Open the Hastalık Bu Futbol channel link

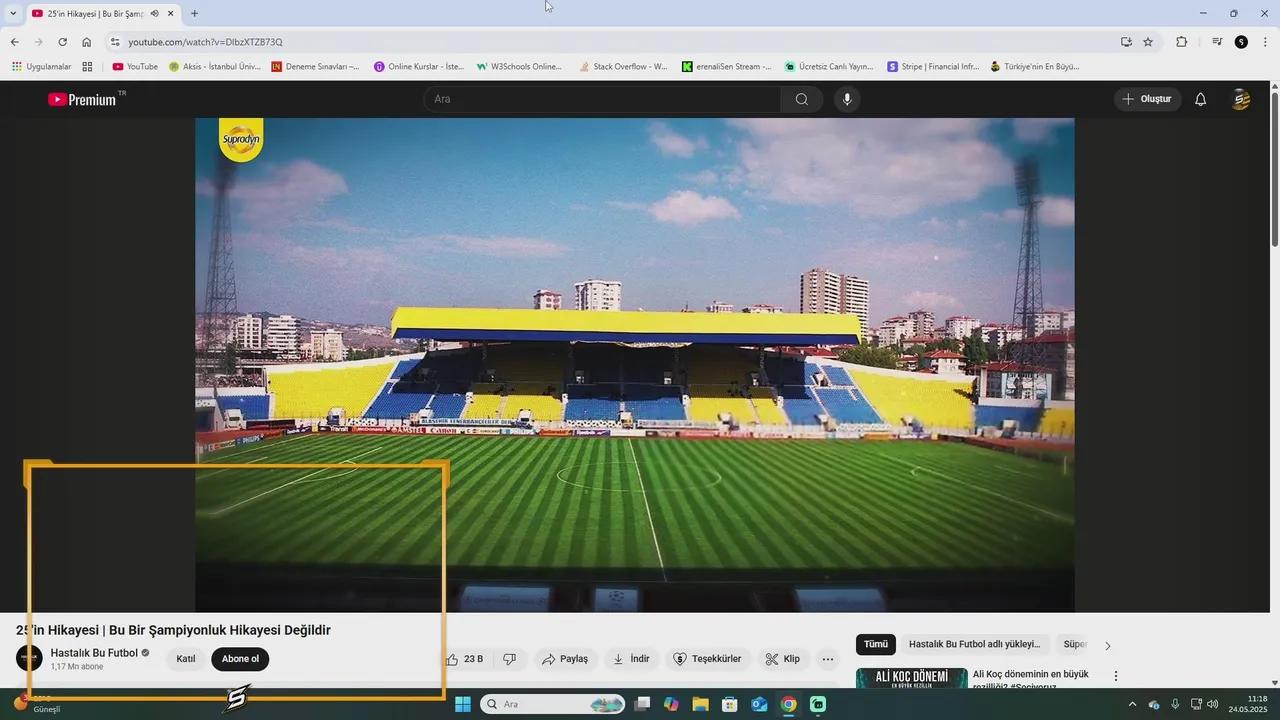pos(94,653)
